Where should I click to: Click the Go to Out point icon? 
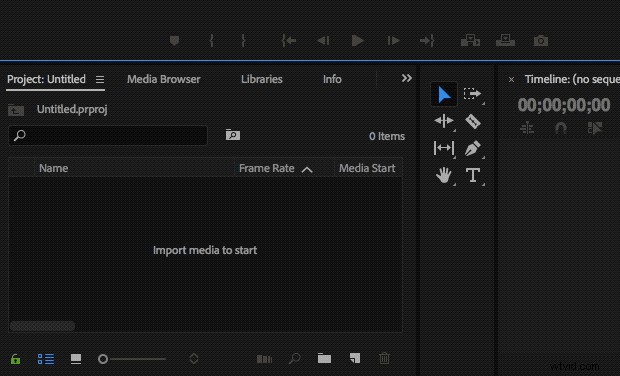(427, 40)
